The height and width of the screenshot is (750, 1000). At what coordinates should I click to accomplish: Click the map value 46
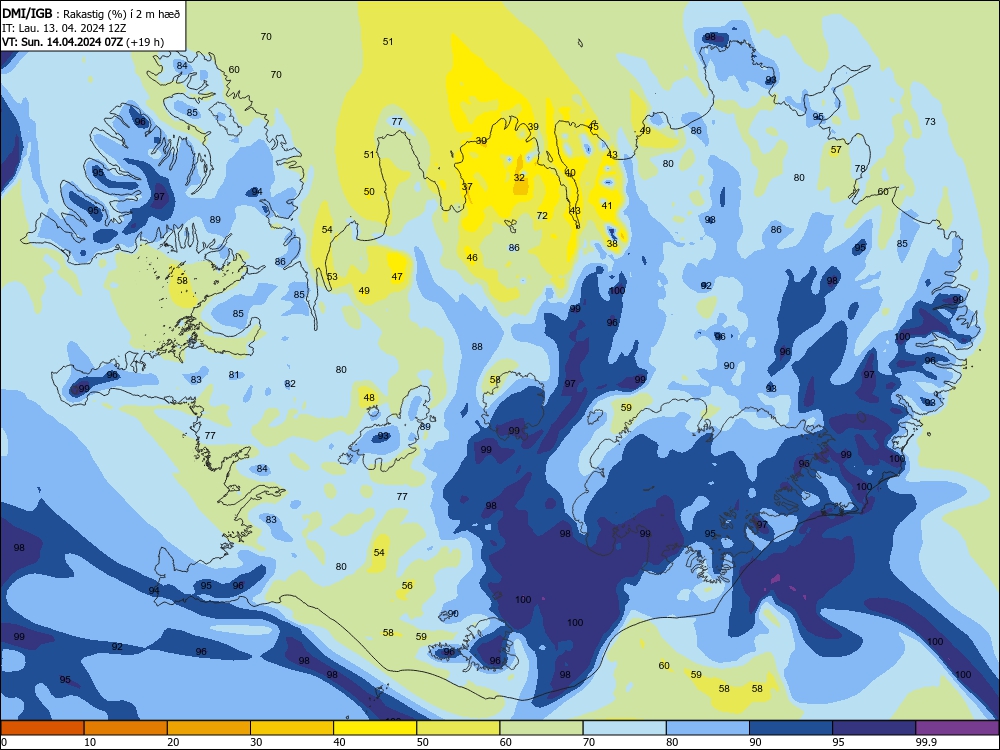pyautogui.click(x=472, y=258)
